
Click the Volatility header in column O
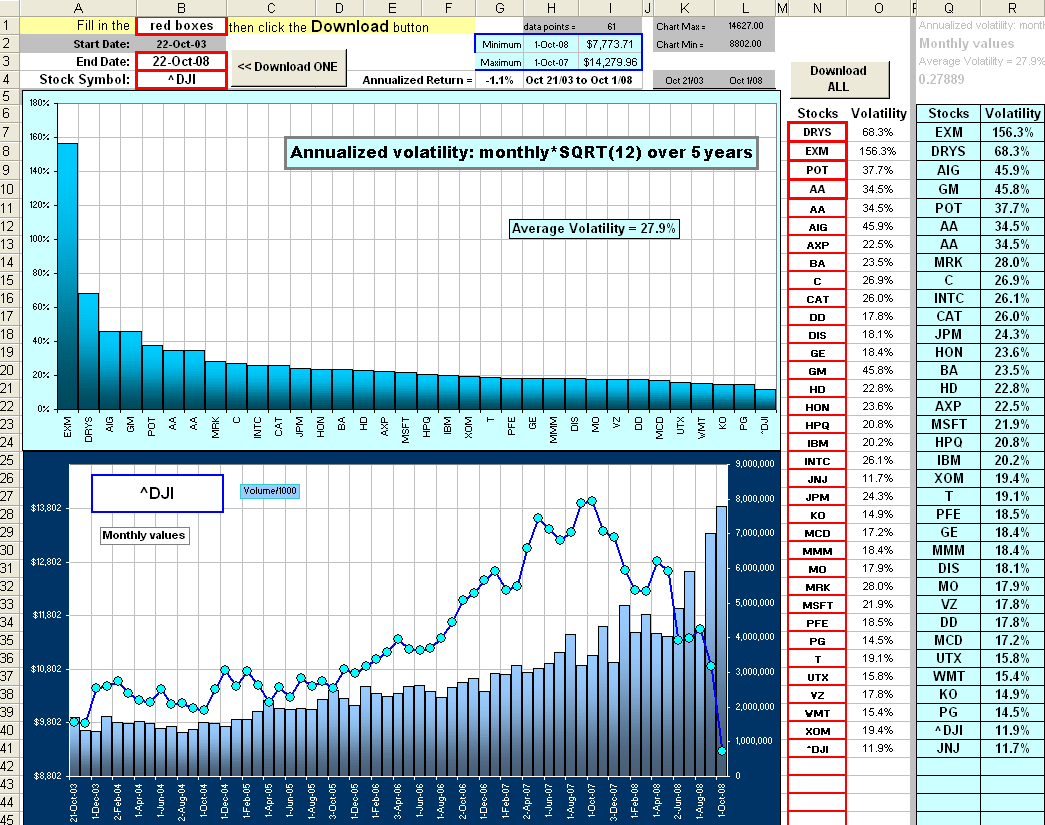coord(878,113)
